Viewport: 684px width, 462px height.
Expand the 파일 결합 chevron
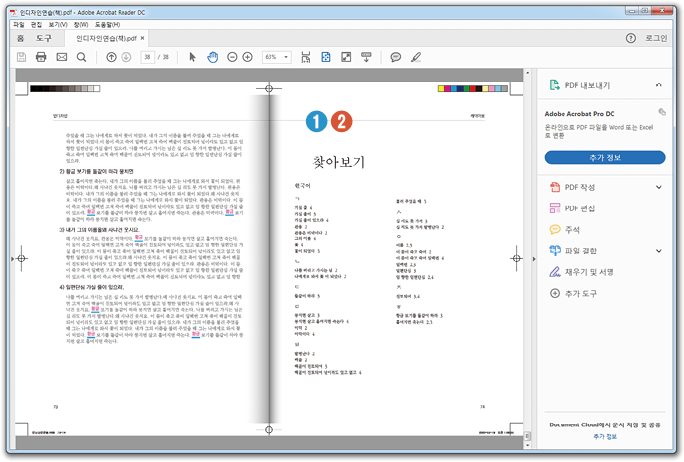659,250
